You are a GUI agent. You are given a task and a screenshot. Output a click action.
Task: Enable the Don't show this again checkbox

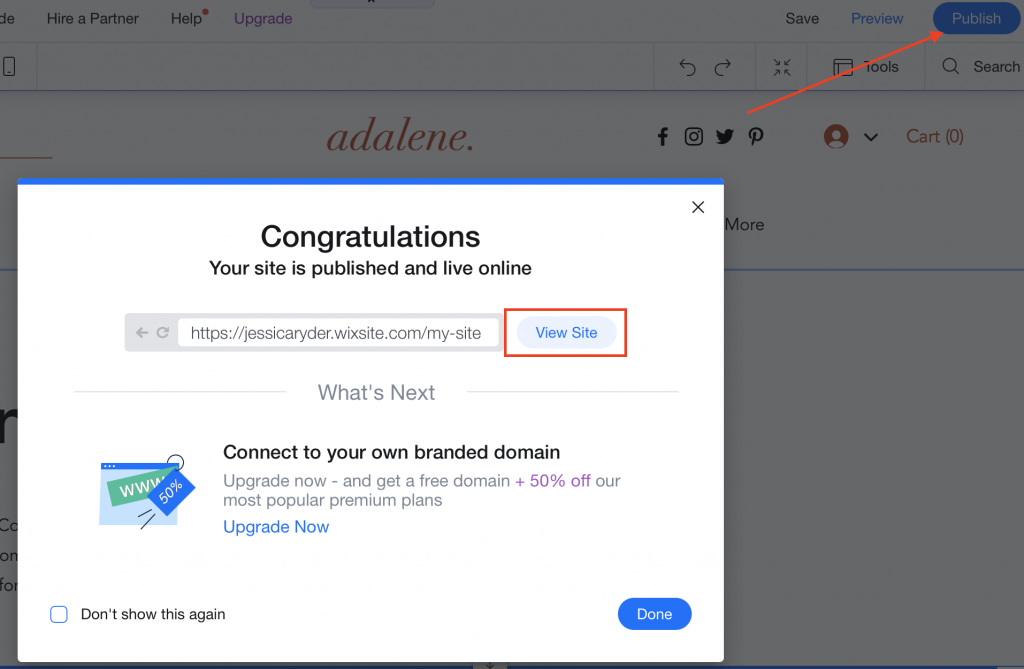pyautogui.click(x=59, y=614)
